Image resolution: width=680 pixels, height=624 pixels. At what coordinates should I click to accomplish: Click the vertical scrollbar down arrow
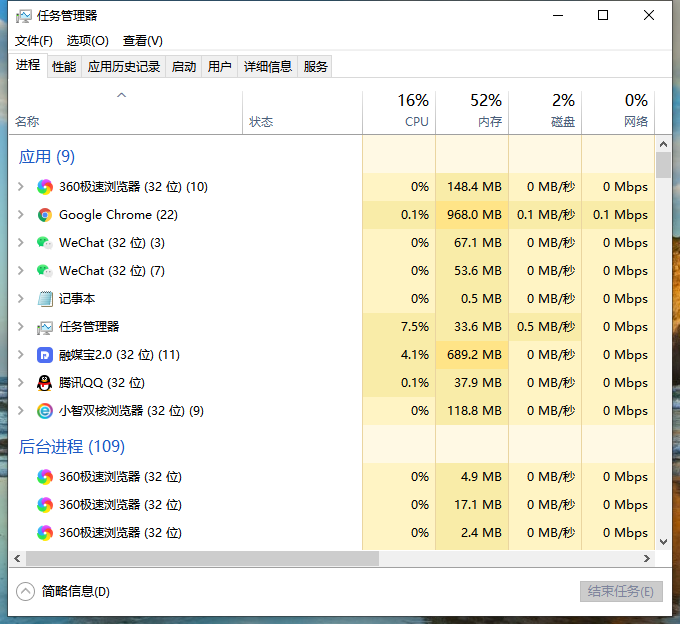pos(662,541)
